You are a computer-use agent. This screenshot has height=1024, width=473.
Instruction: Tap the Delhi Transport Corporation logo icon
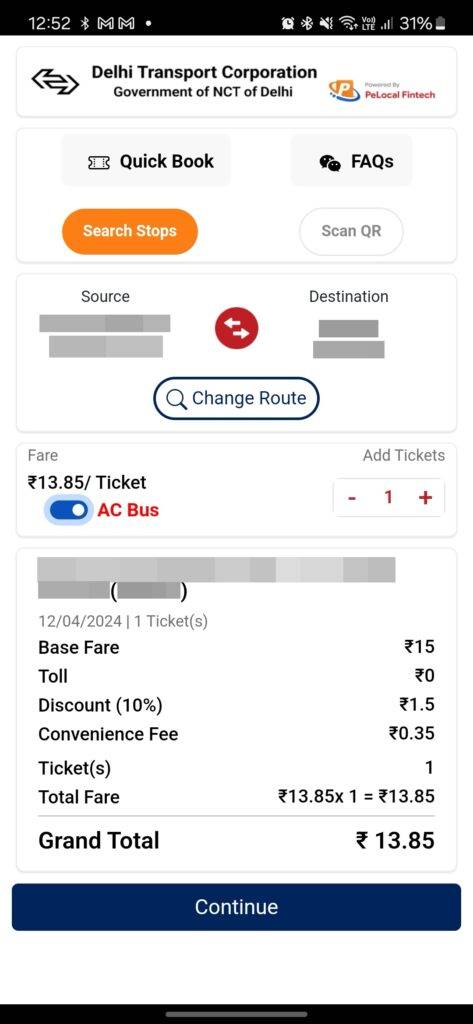(55, 81)
